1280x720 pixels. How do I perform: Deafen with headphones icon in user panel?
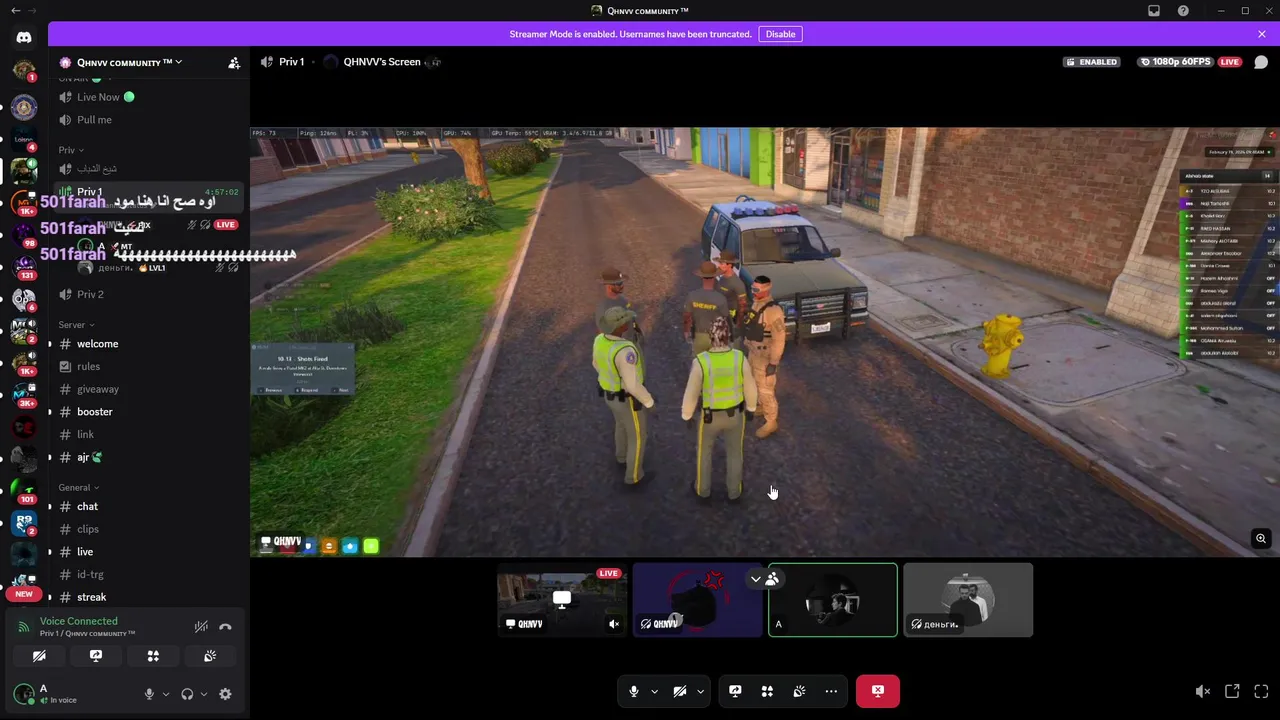187,694
